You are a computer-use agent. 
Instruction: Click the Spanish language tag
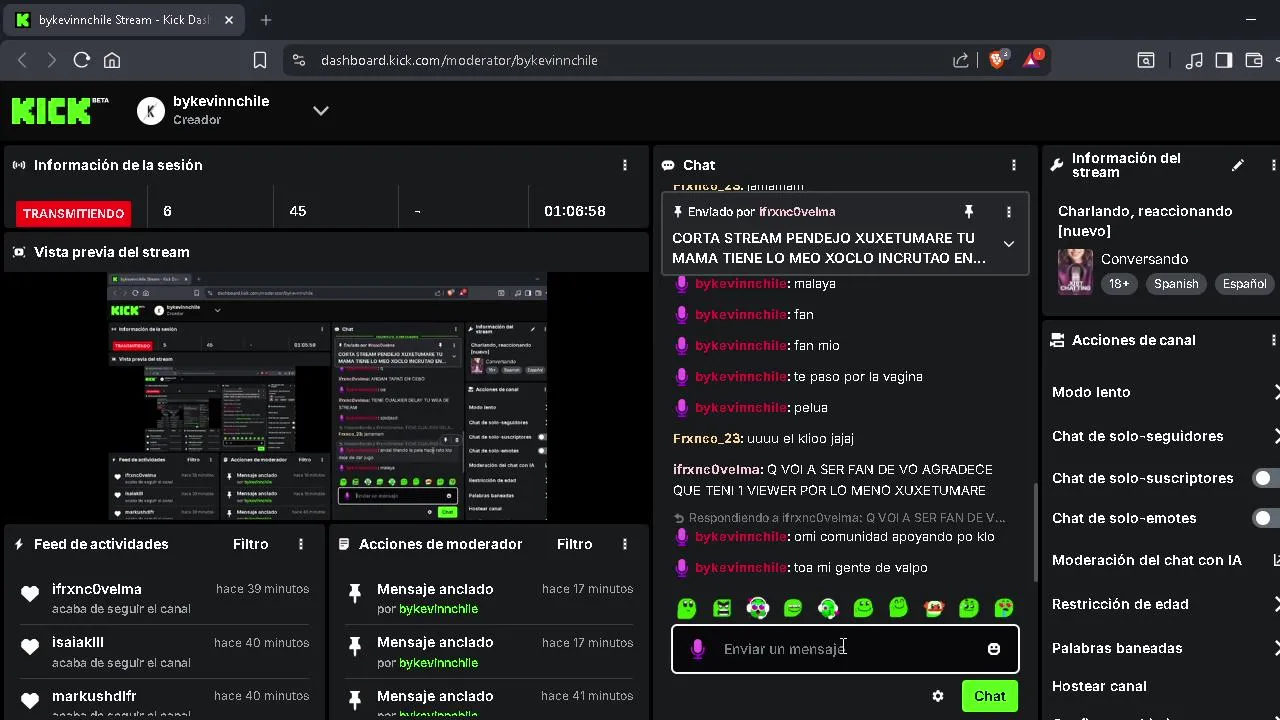(x=1176, y=284)
